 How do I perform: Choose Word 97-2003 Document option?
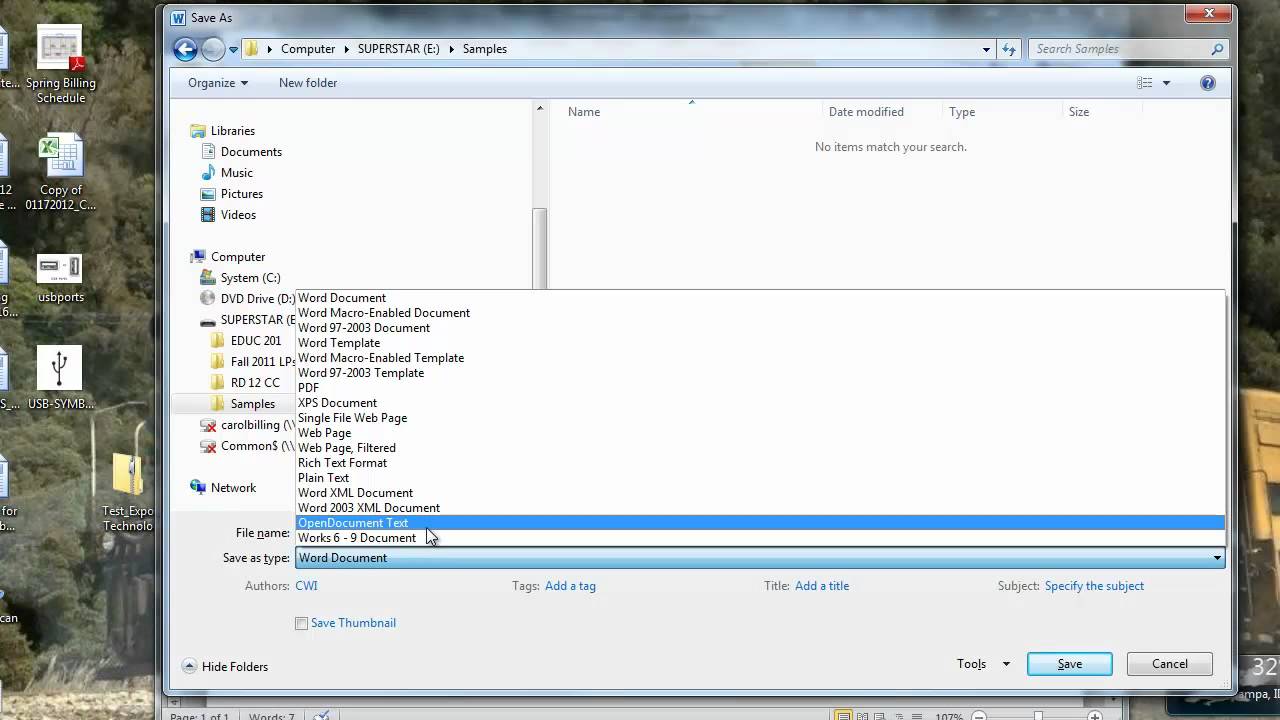coord(760,328)
